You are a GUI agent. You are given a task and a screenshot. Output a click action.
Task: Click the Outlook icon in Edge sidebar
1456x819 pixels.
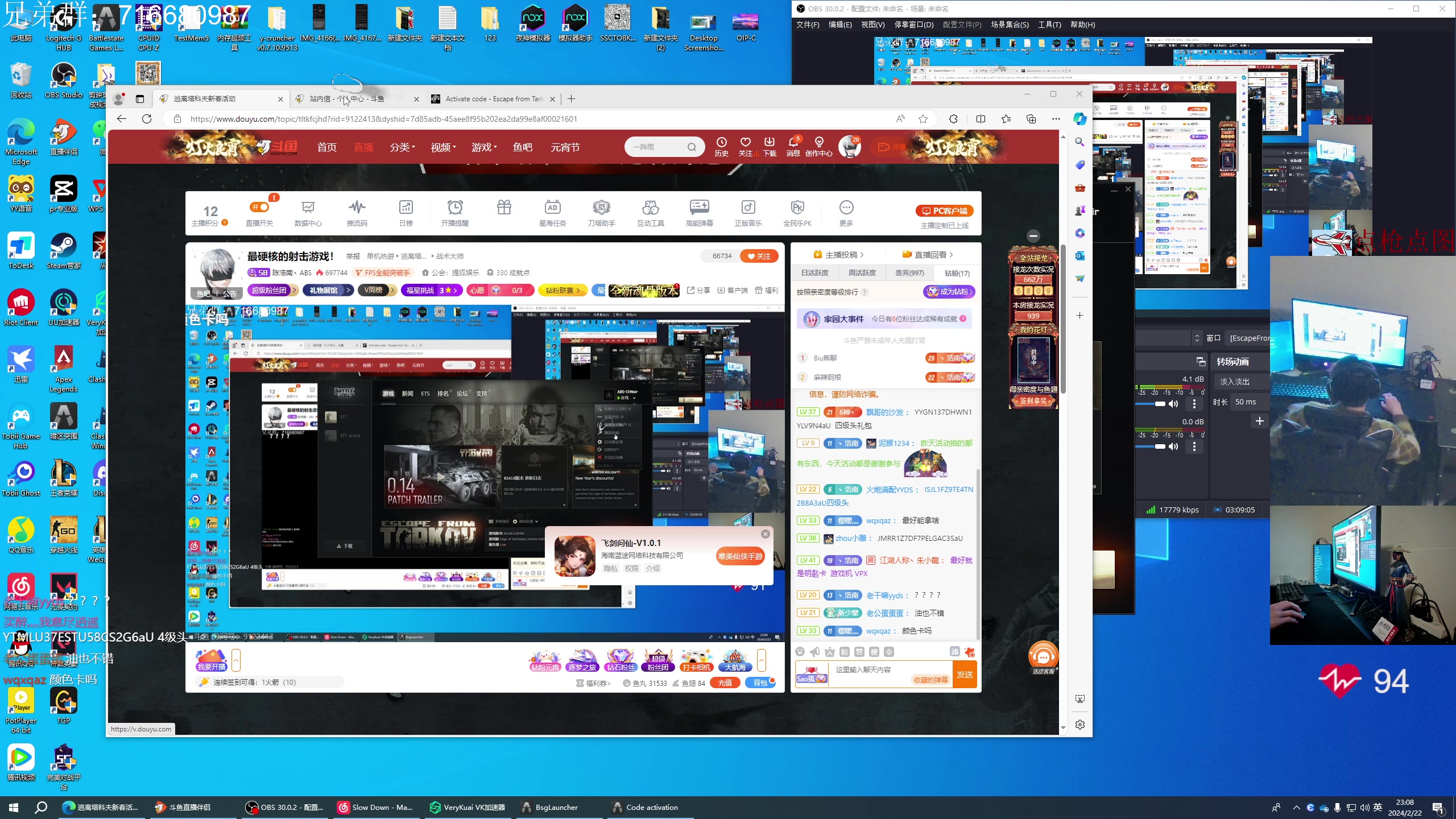(x=1080, y=256)
